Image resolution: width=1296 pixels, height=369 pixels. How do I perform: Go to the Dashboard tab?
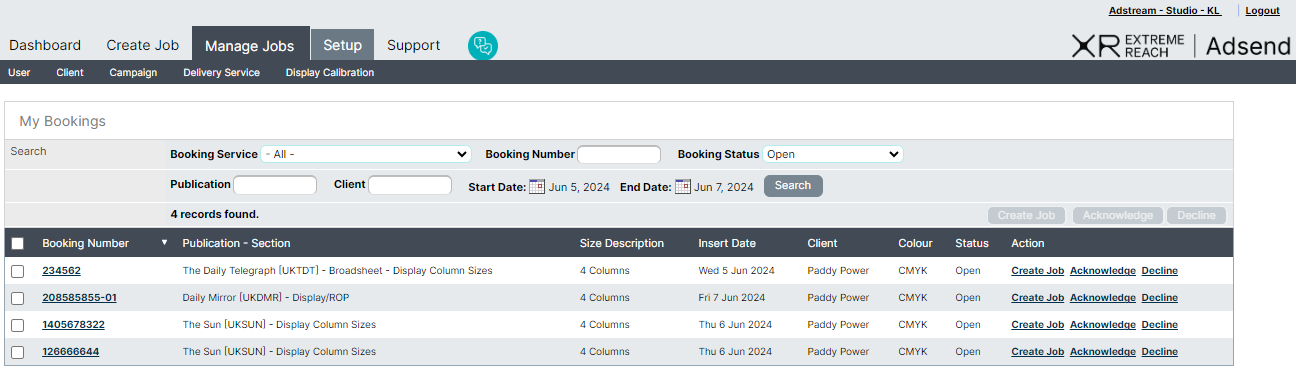tap(45, 45)
